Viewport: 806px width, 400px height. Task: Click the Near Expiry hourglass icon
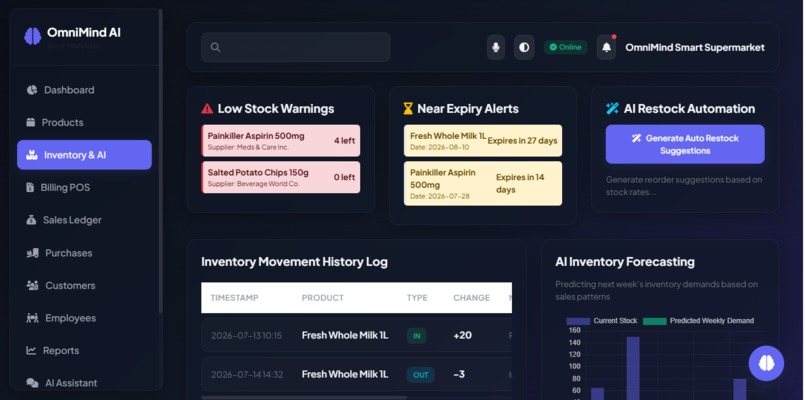click(x=408, y=108)
